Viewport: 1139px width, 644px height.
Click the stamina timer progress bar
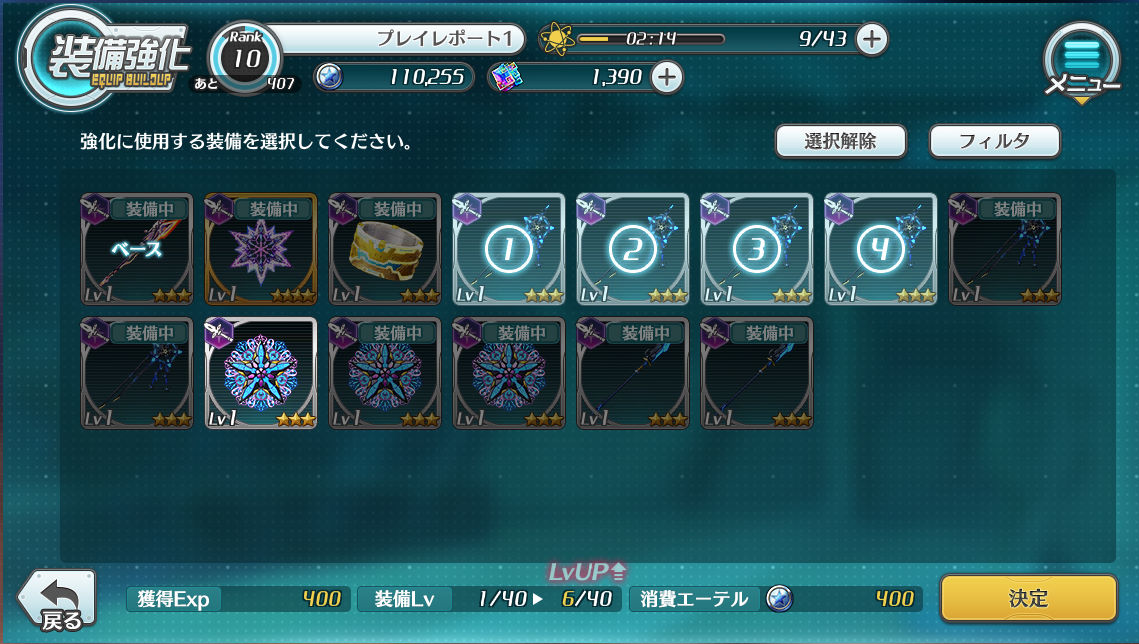(651, 39)
